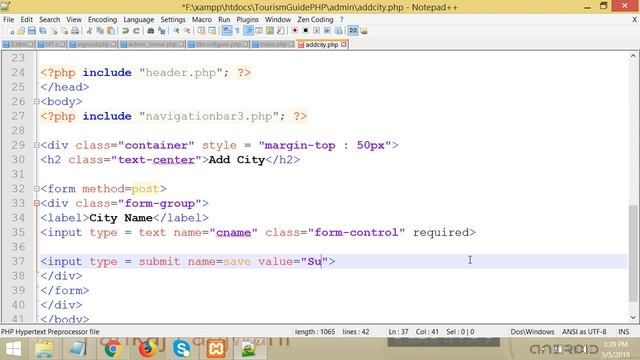The image size is (640, 360).
Task: Close the addcity.php tab with its X
Action: coord(344,44)
